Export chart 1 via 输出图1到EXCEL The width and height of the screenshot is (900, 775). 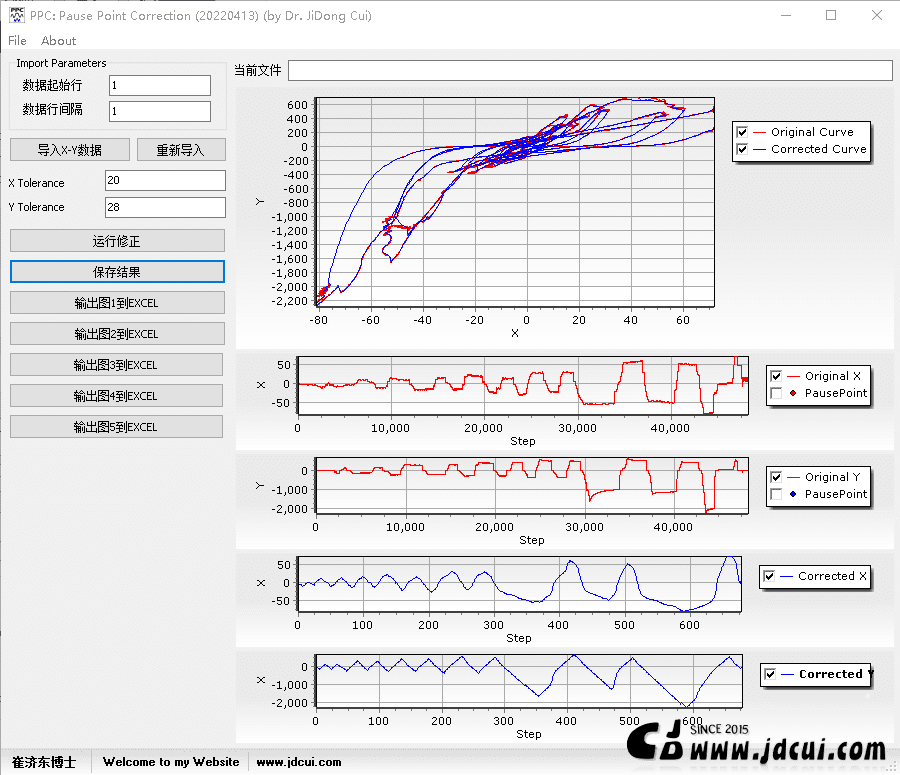(117, 303)
